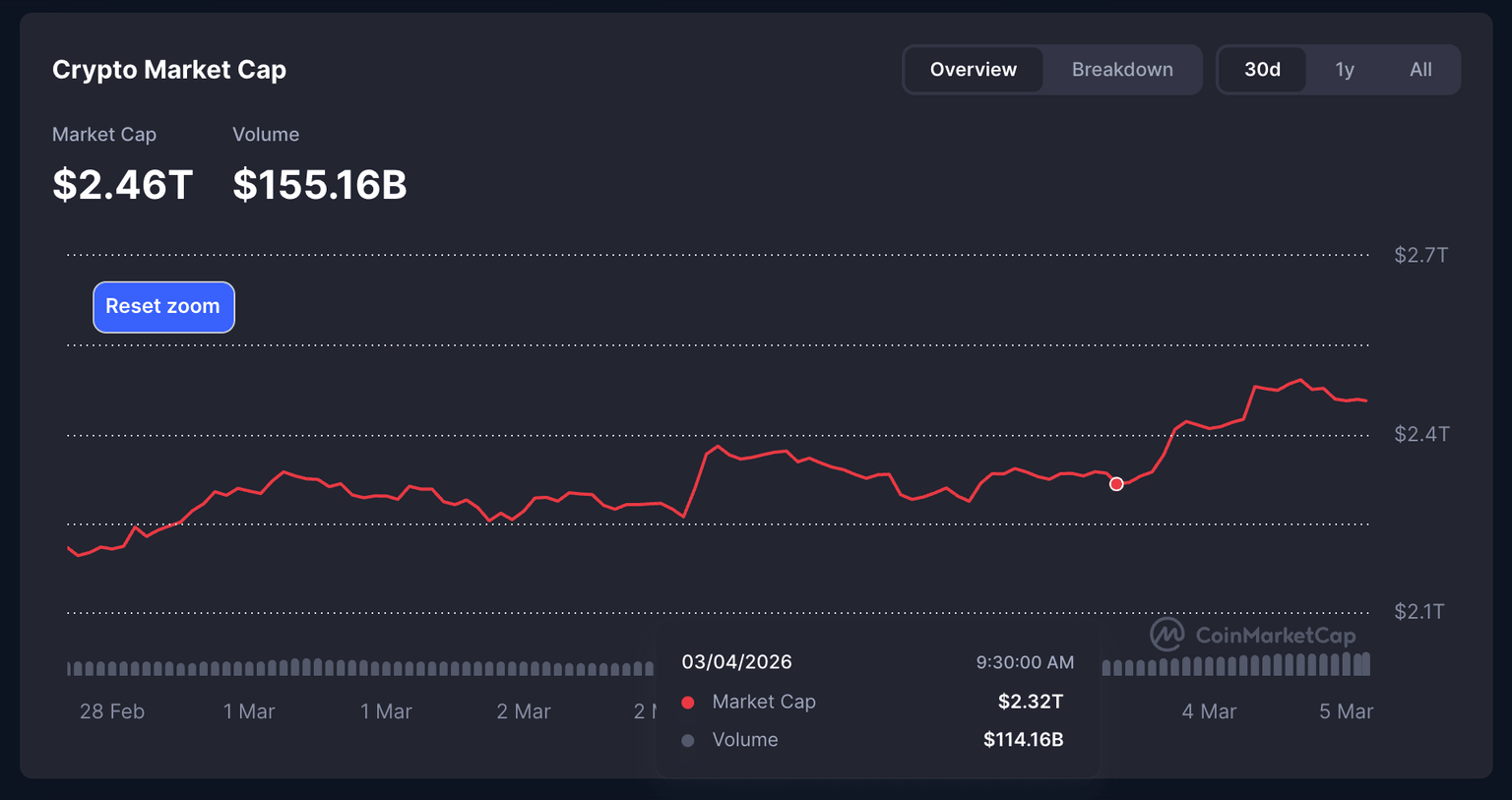1512x800 pixels.
Task: Click the $2.4T y-axis label
Action: (x=1420, y=434)
